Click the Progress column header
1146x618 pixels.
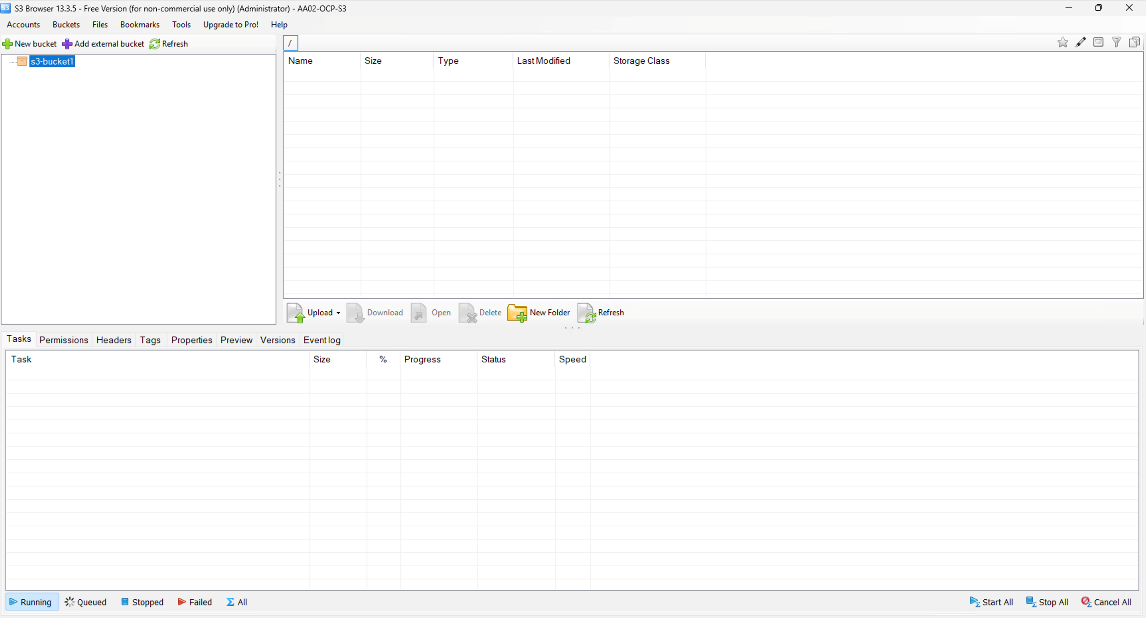coord(439,359)
